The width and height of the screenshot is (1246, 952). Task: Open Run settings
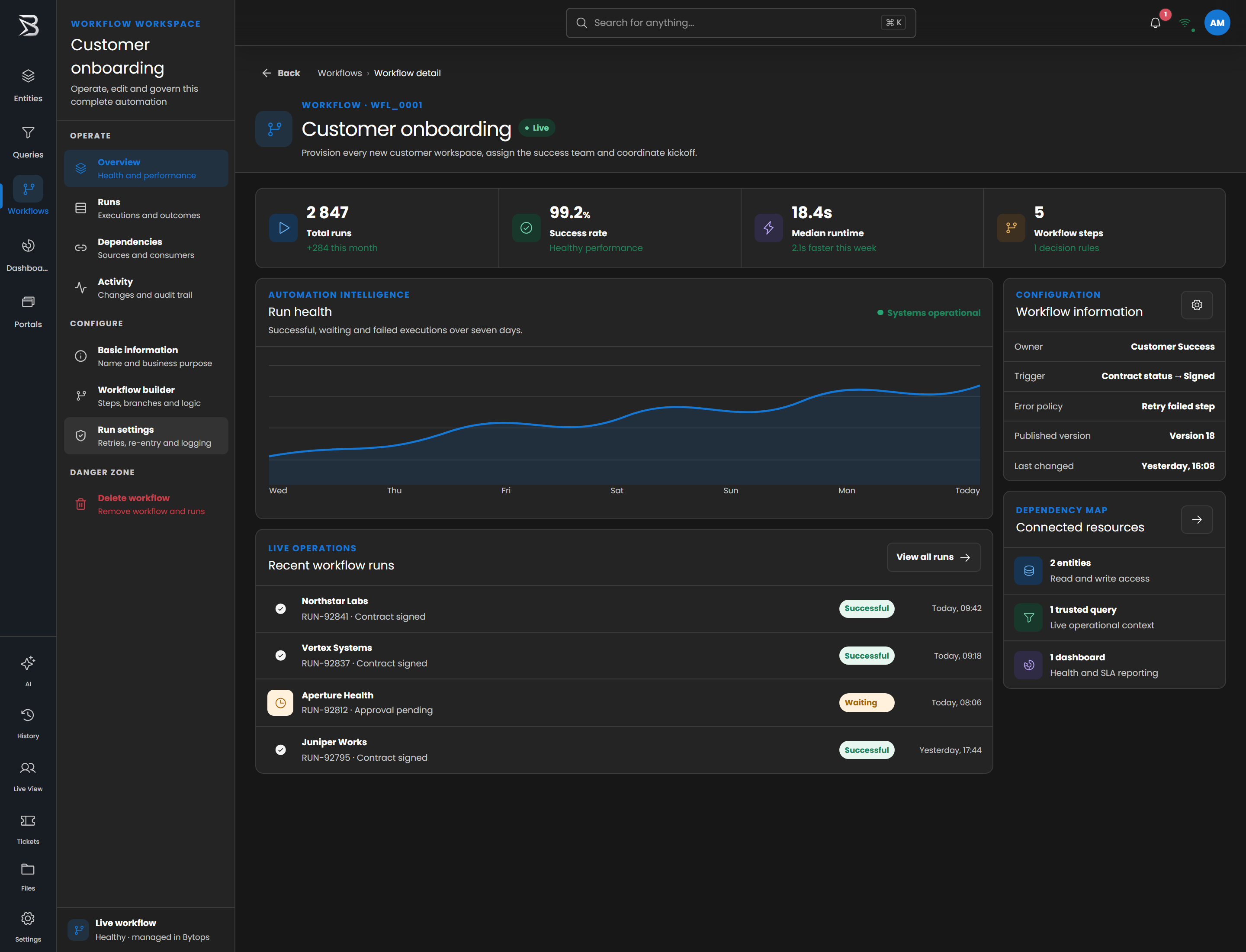[146, 436]
